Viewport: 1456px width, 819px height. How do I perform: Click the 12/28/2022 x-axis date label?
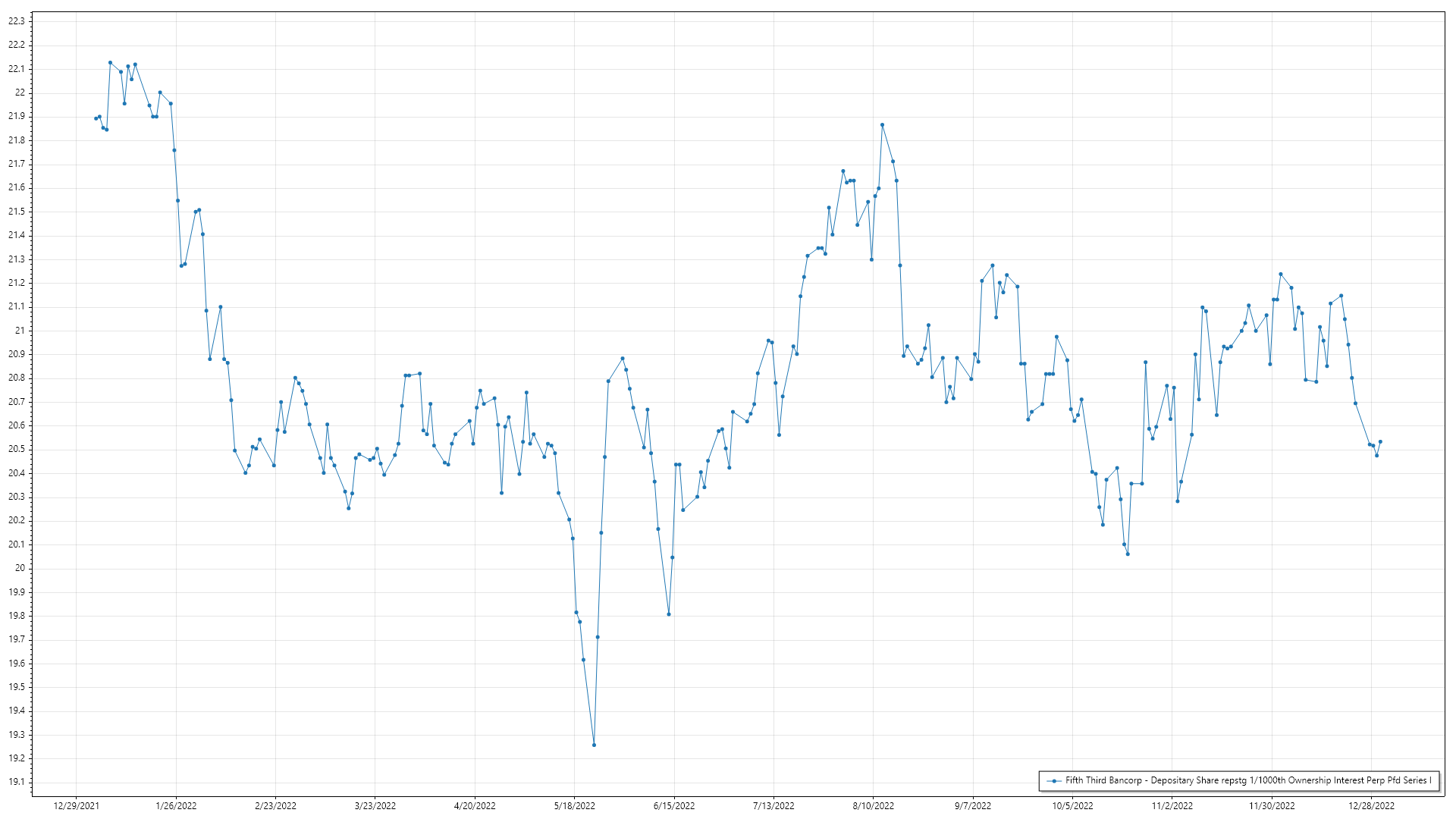tap(1371, 806)
